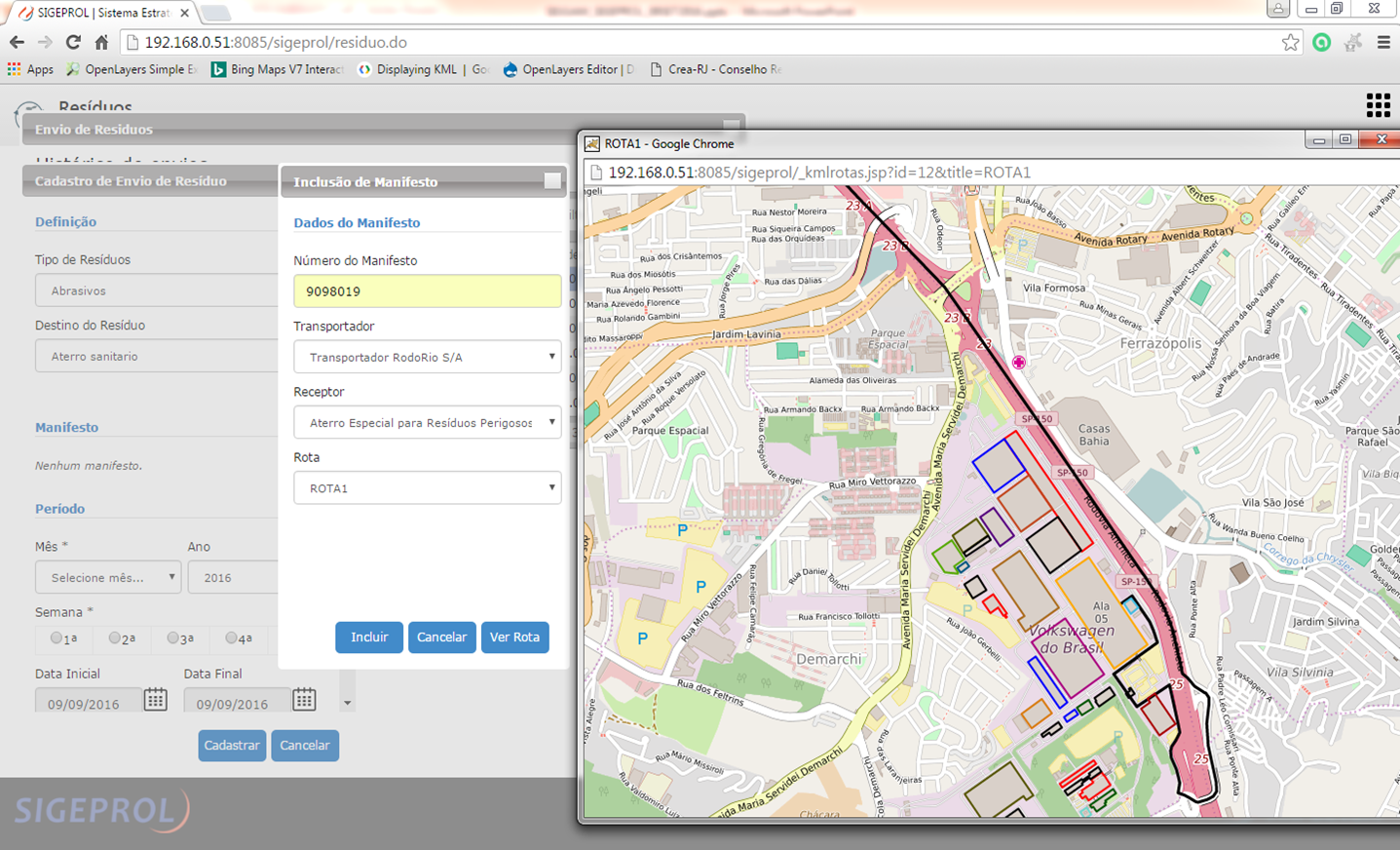Click the Incluir button
Viewport: 1400px width, 850px height.
point(369,637)
